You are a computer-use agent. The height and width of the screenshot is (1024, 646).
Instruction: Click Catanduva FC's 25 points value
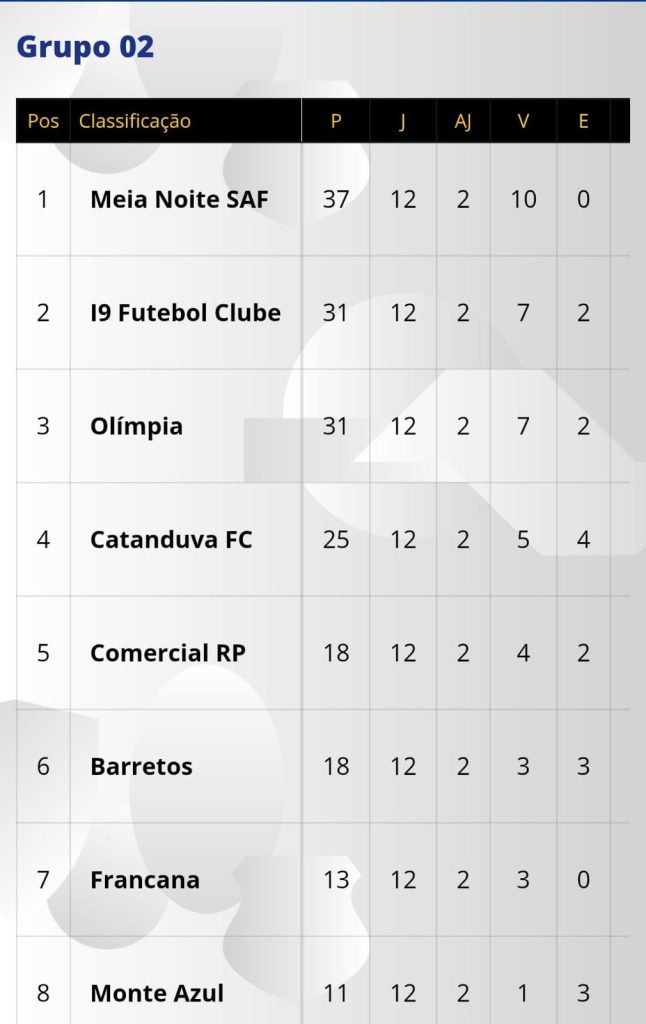[336, 539]
